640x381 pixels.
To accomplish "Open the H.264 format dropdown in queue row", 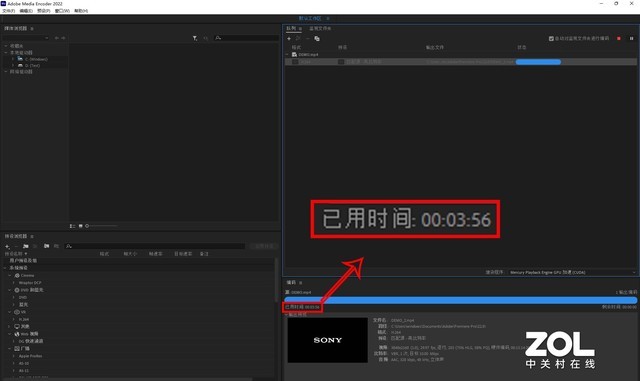I will (296, 62).
